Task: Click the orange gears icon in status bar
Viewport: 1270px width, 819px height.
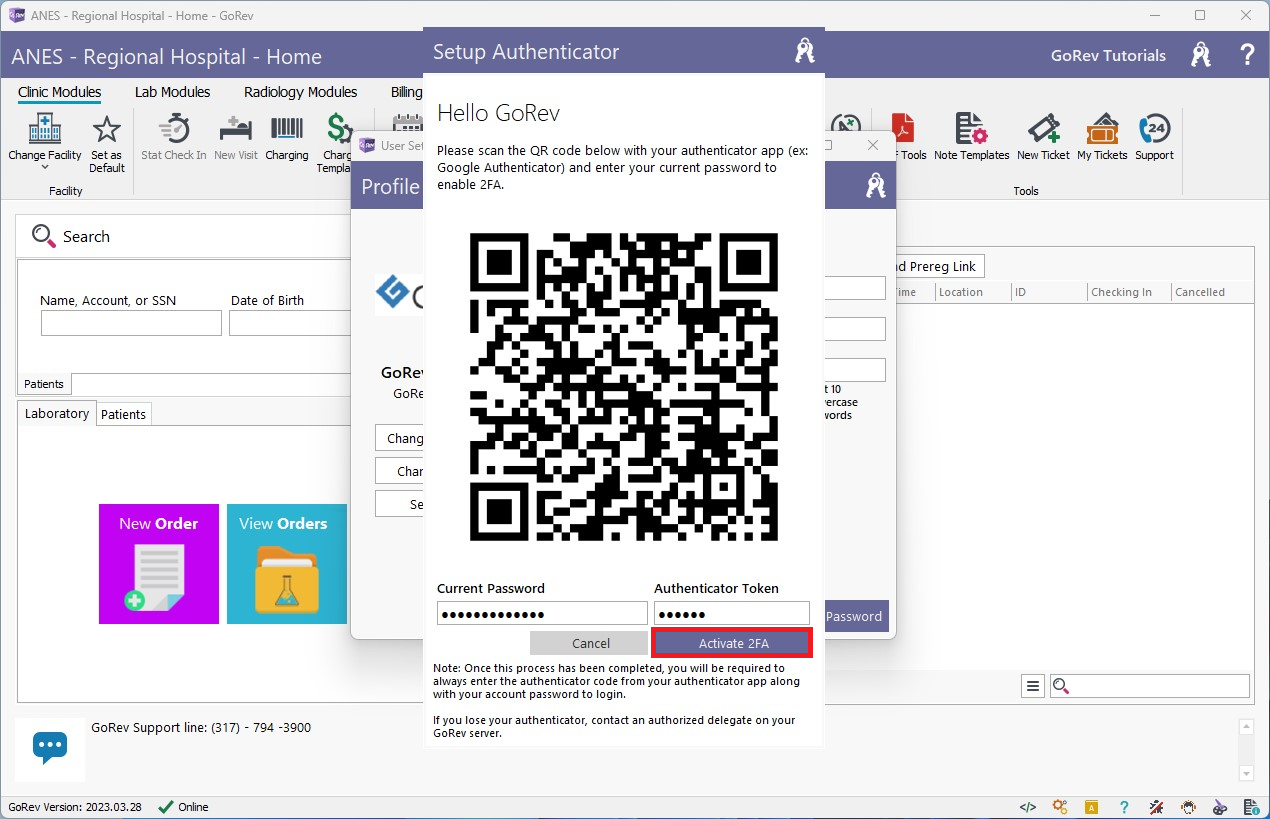Action: point(1060,807)
